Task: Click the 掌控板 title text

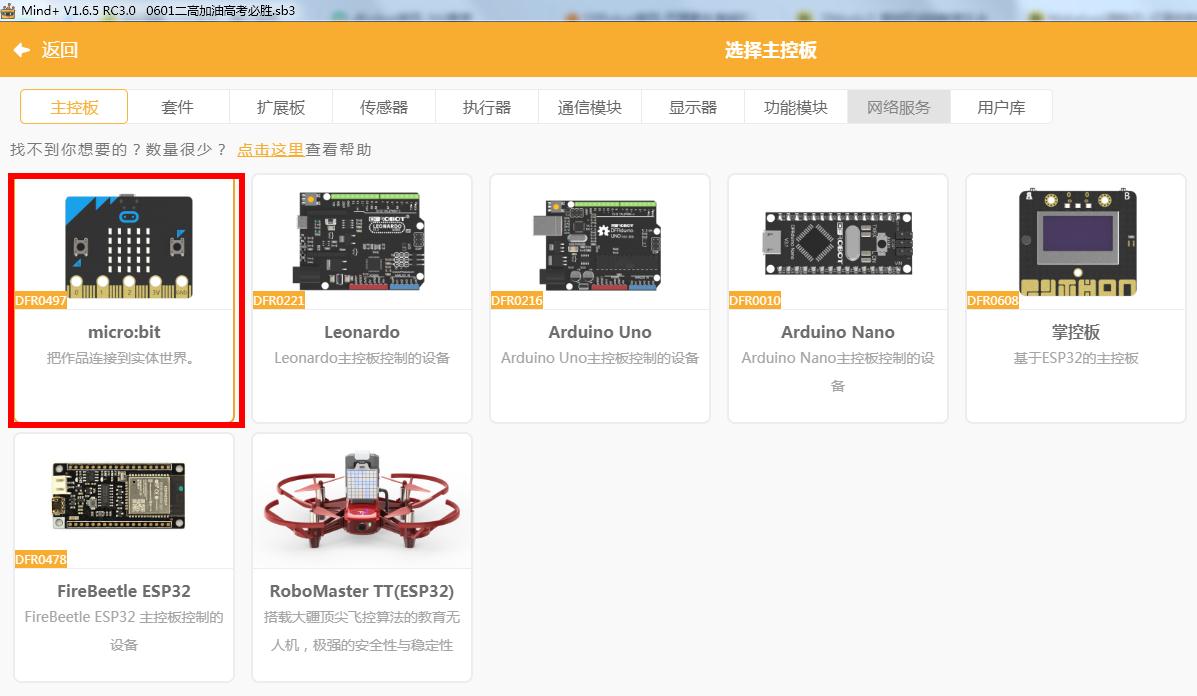Action: [x=1076, y=332]
